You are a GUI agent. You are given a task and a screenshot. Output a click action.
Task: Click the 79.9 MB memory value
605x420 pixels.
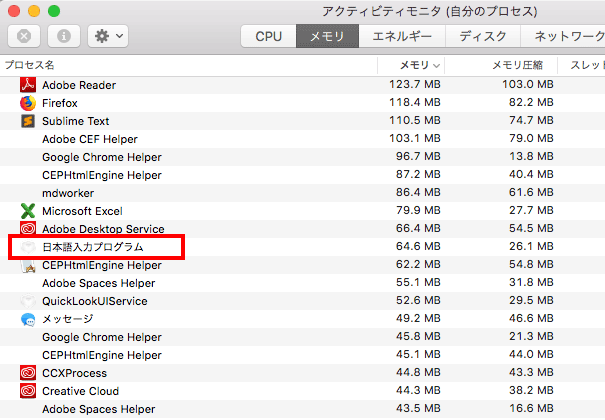pos(418,210)
